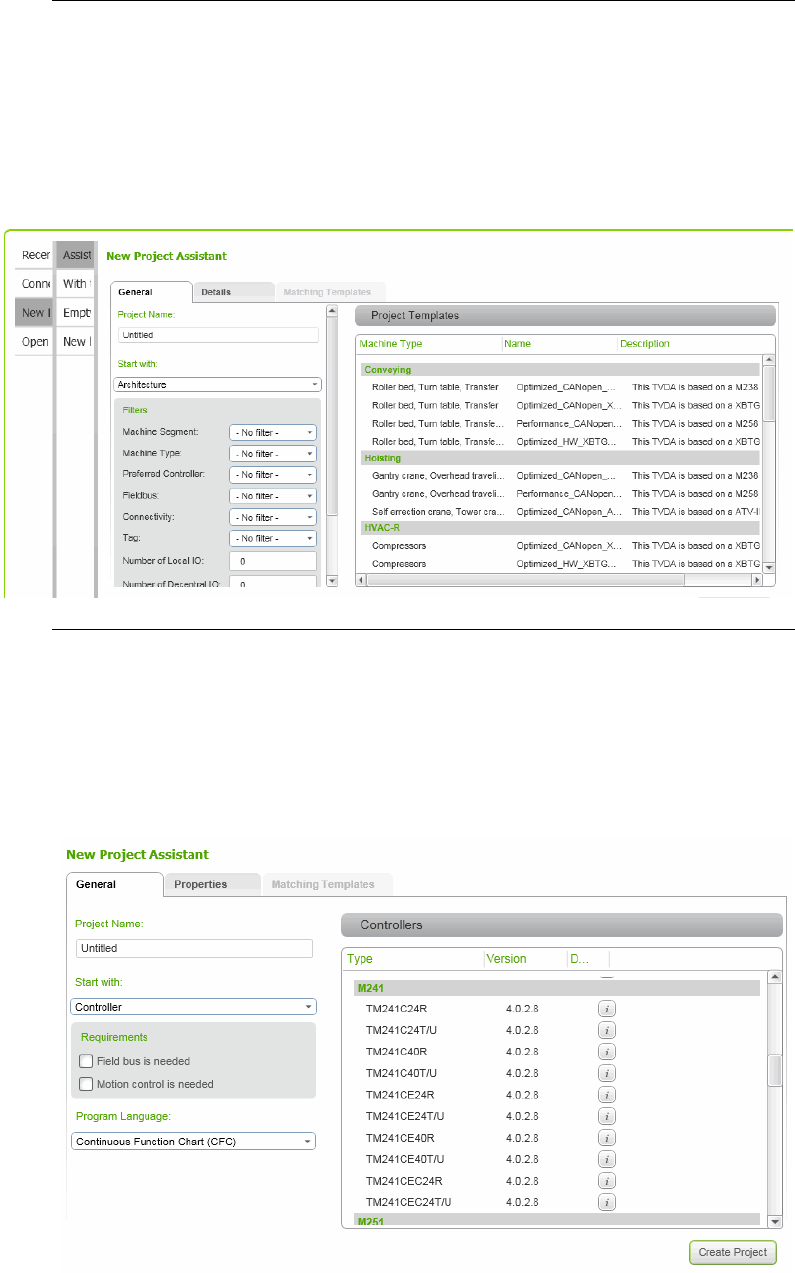Screen dimensions: 795x1273
Task: Sort templates by Description column
Action: pyautogui.click(x=690, y=344)
